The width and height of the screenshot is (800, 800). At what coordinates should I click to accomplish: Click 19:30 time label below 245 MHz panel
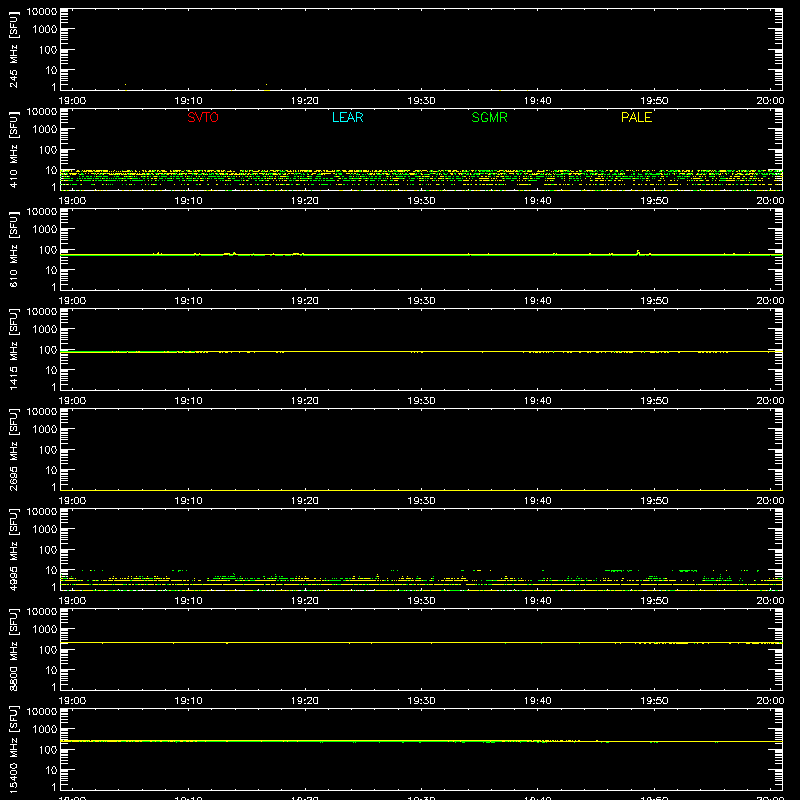(421, 101)
